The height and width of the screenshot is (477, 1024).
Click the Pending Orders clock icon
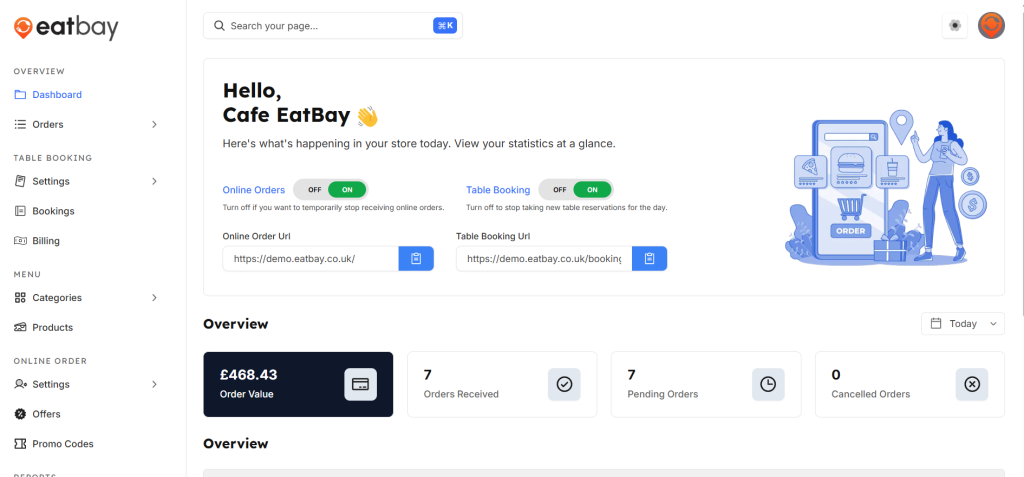pyautogui.click(x=767, y=384)
